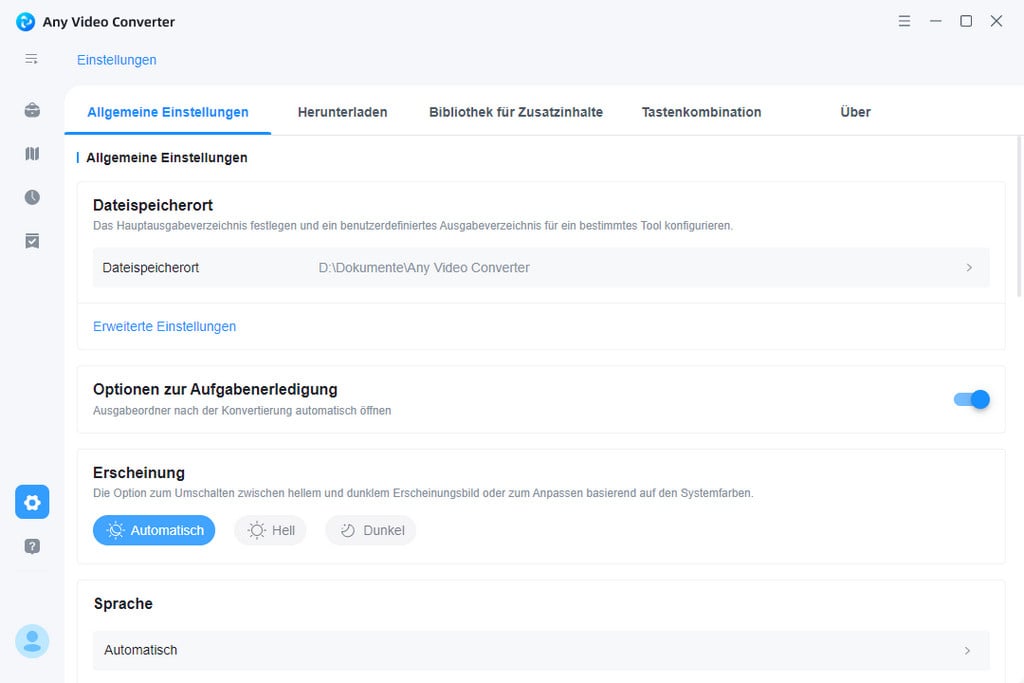Open the Dateispeicherort path row
The image size is (1024, 683).
[541, 268]
